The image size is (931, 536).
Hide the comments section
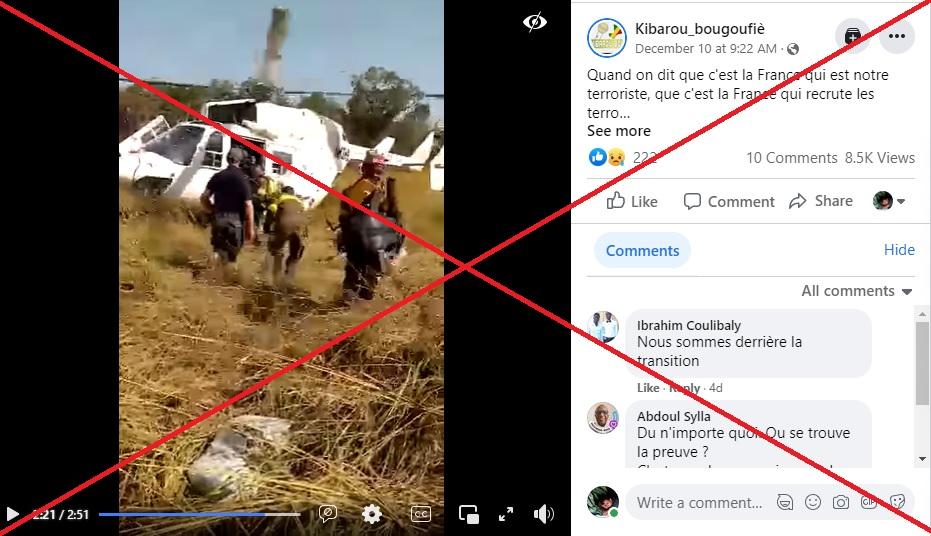point(899,250)
